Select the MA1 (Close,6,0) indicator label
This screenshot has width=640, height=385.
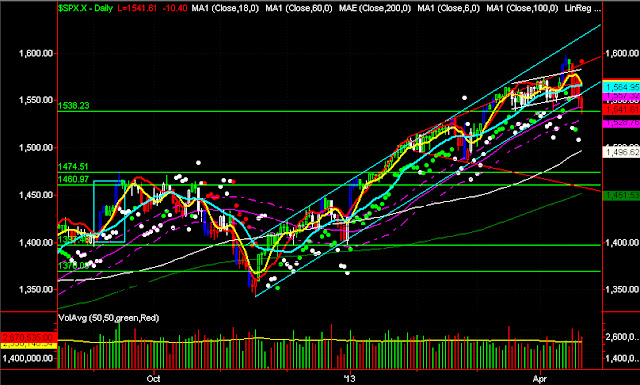tap(449, 8)
